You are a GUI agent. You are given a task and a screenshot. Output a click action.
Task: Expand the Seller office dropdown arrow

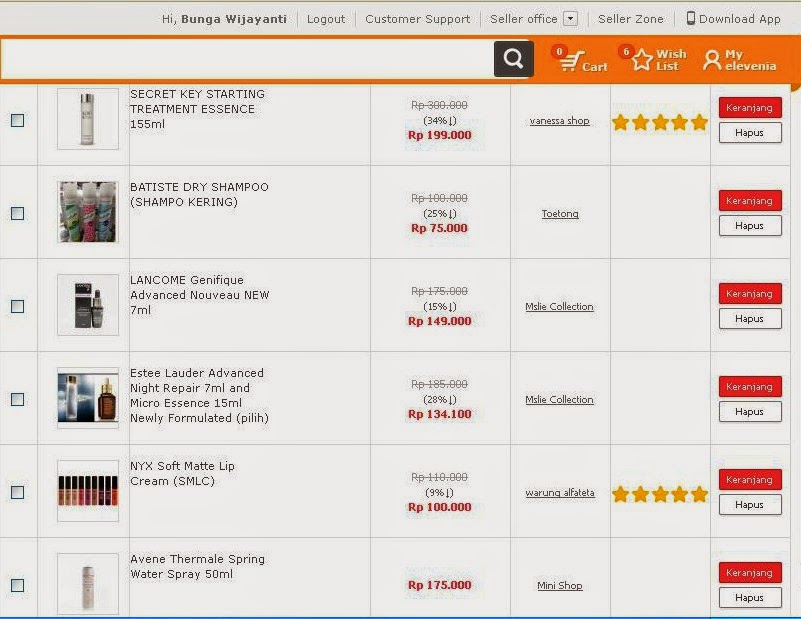(x=570, y=19)
